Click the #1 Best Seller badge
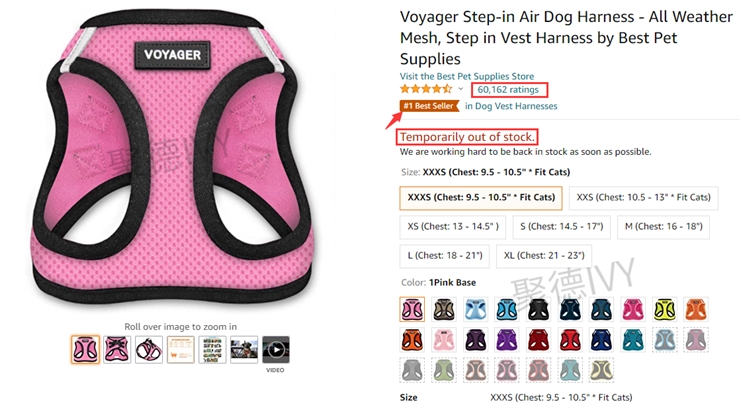 429,106
